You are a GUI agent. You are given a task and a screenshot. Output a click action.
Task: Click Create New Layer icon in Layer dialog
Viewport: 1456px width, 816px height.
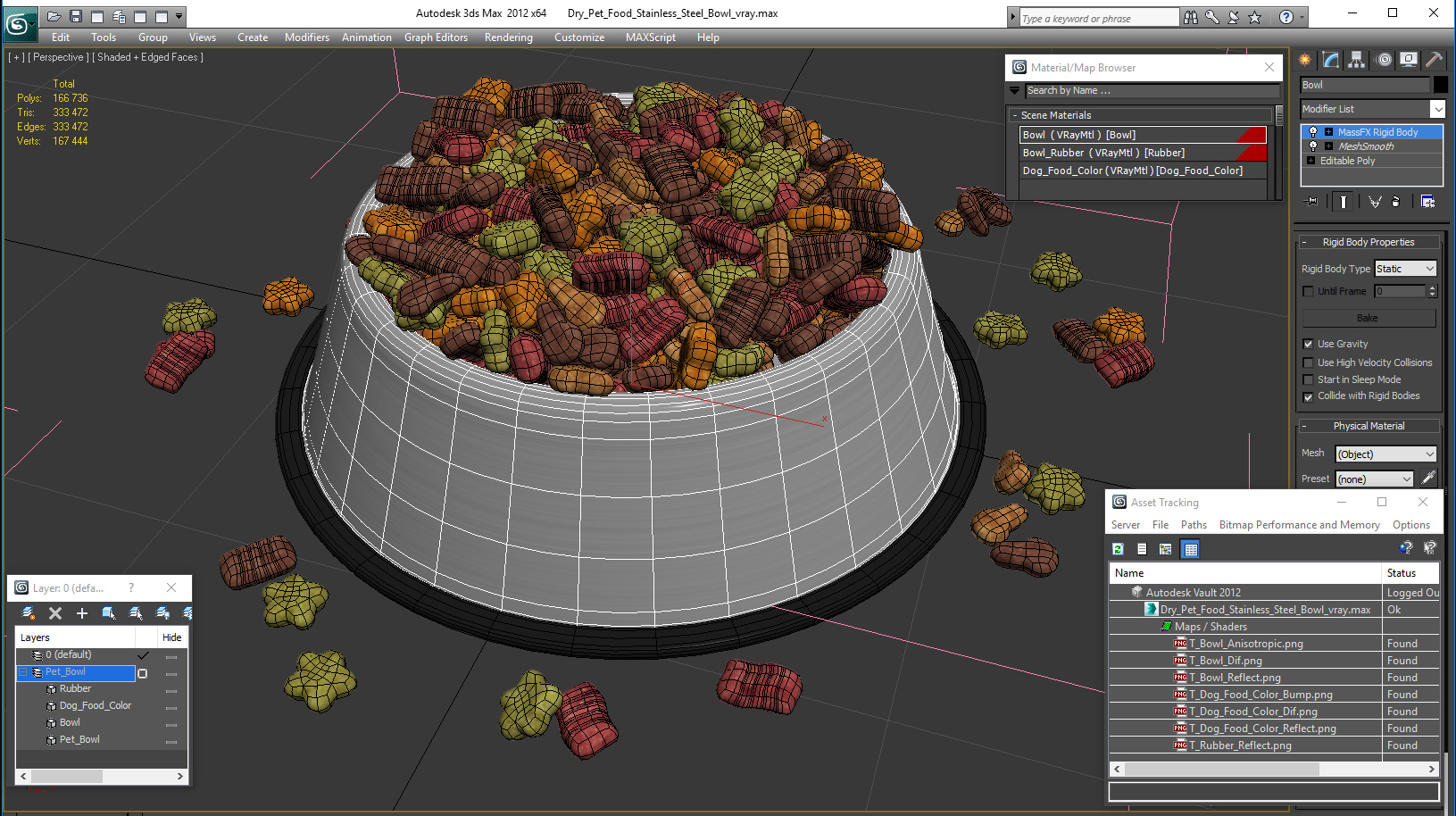29,613
